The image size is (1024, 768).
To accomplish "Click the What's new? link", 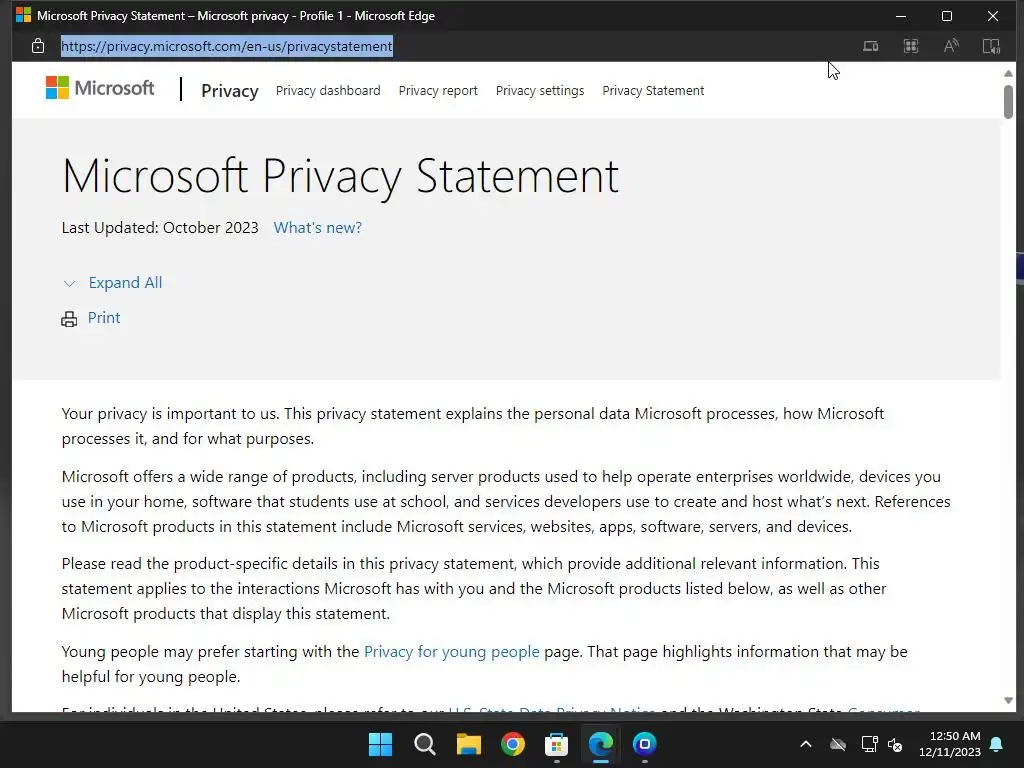I will (x=318, y=228).
